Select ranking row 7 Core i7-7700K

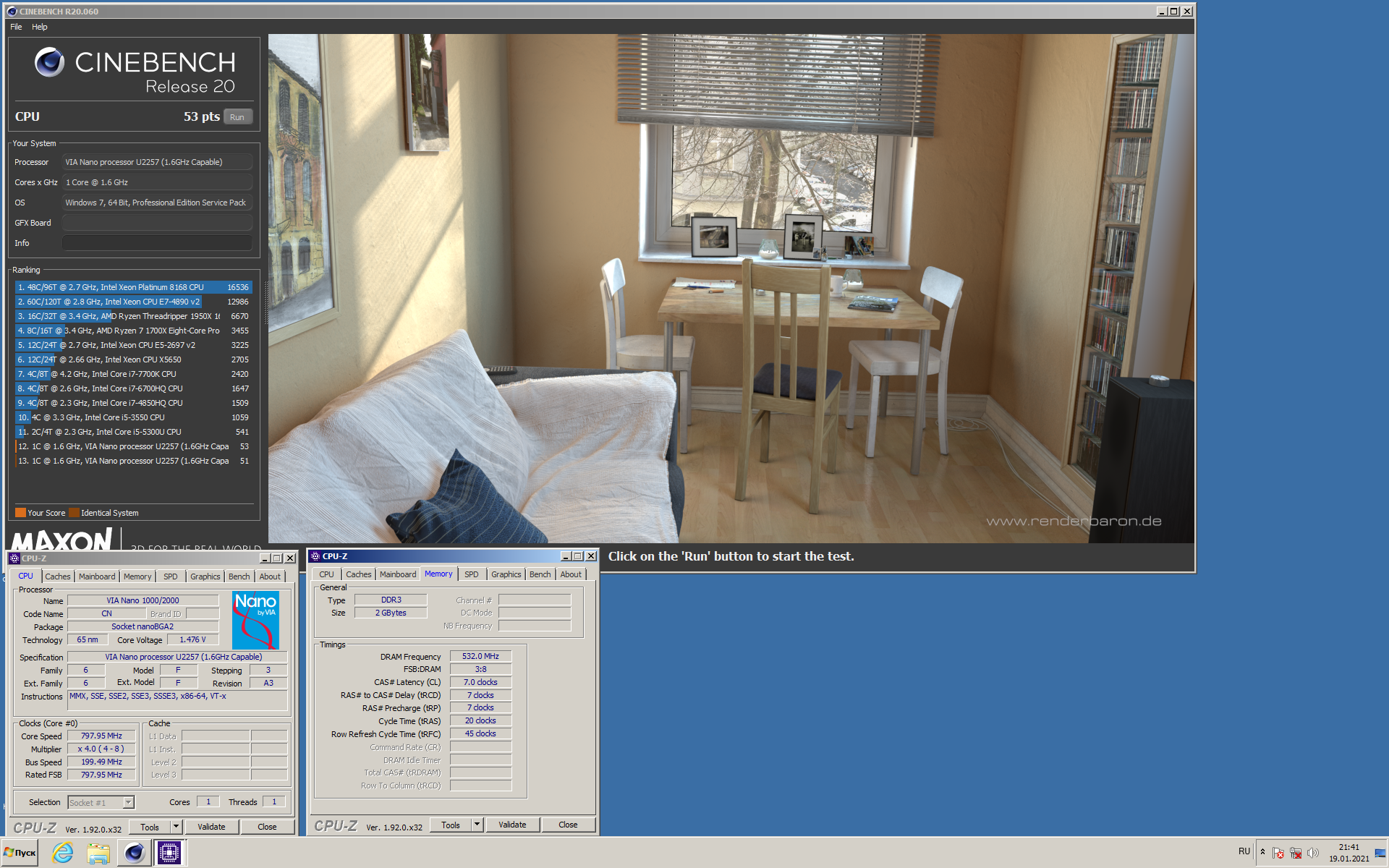133,374
